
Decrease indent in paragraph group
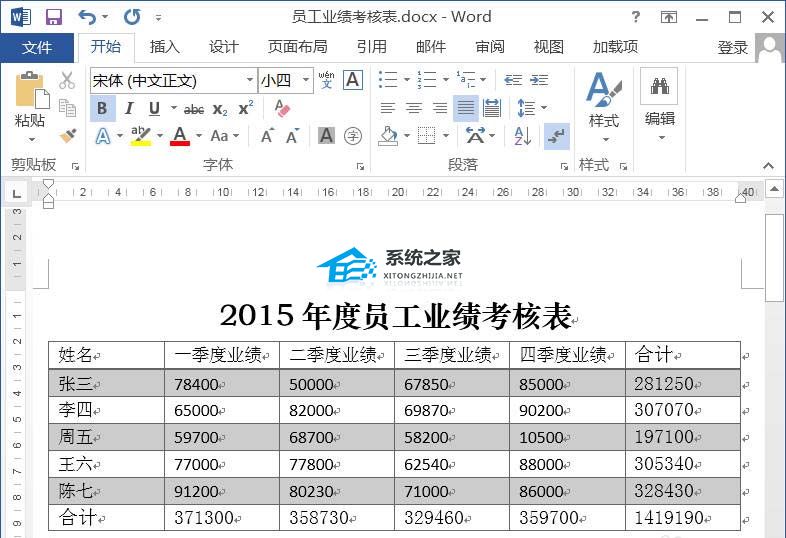pyautogui.click(x=513, y=80)
